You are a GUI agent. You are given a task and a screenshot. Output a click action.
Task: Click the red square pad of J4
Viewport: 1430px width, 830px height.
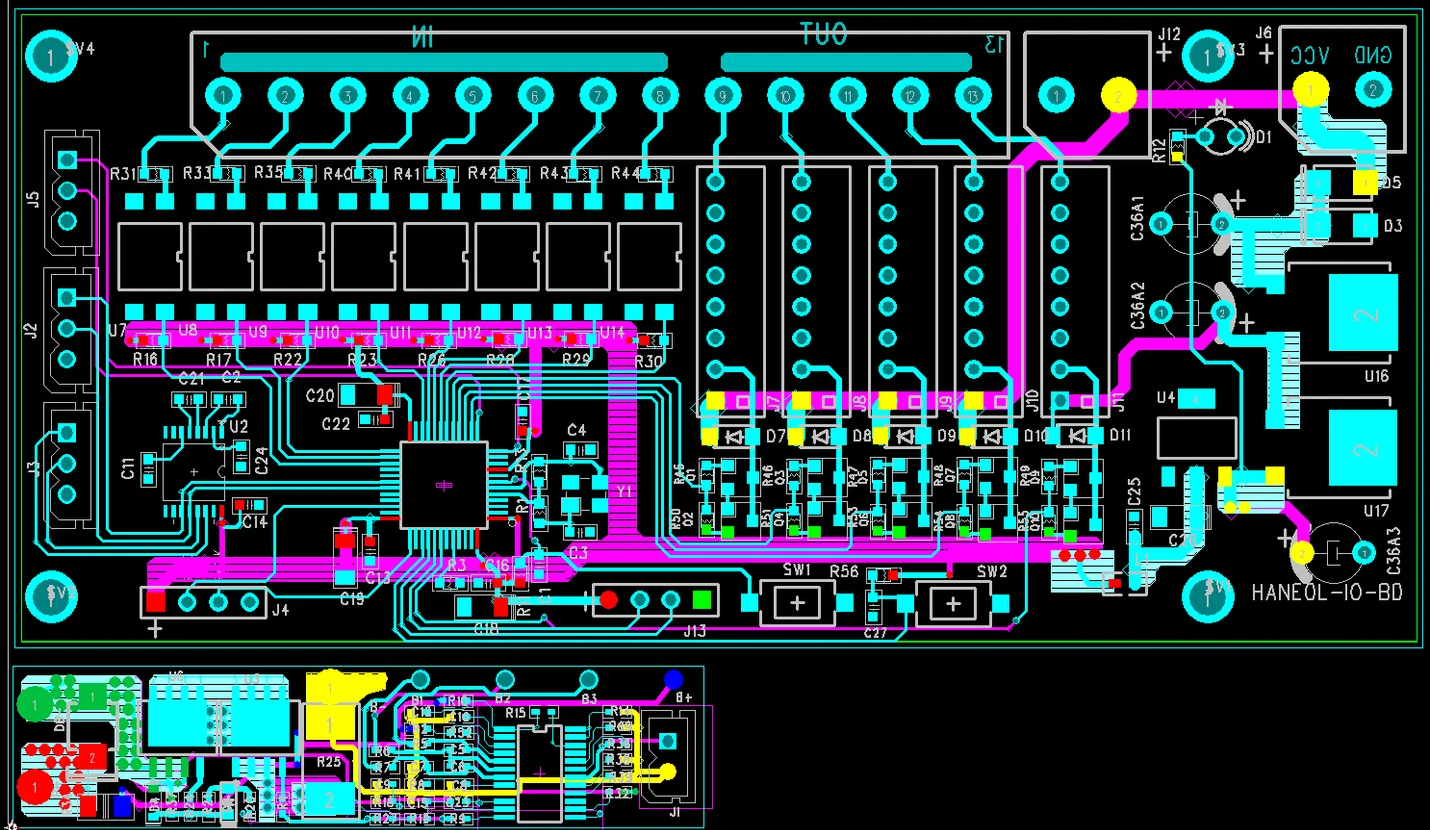click(155, 602)
